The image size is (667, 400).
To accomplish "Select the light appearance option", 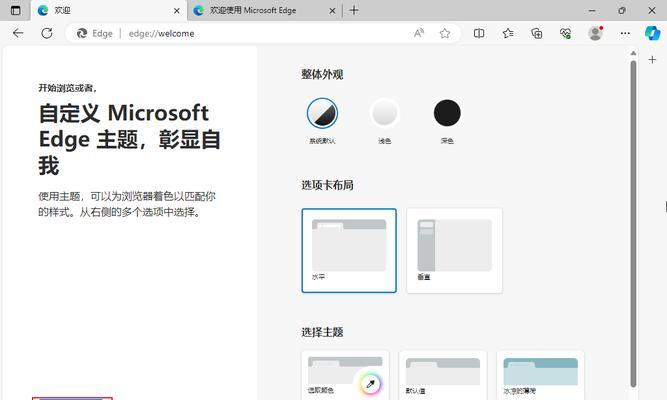I will tap(385, 113).
